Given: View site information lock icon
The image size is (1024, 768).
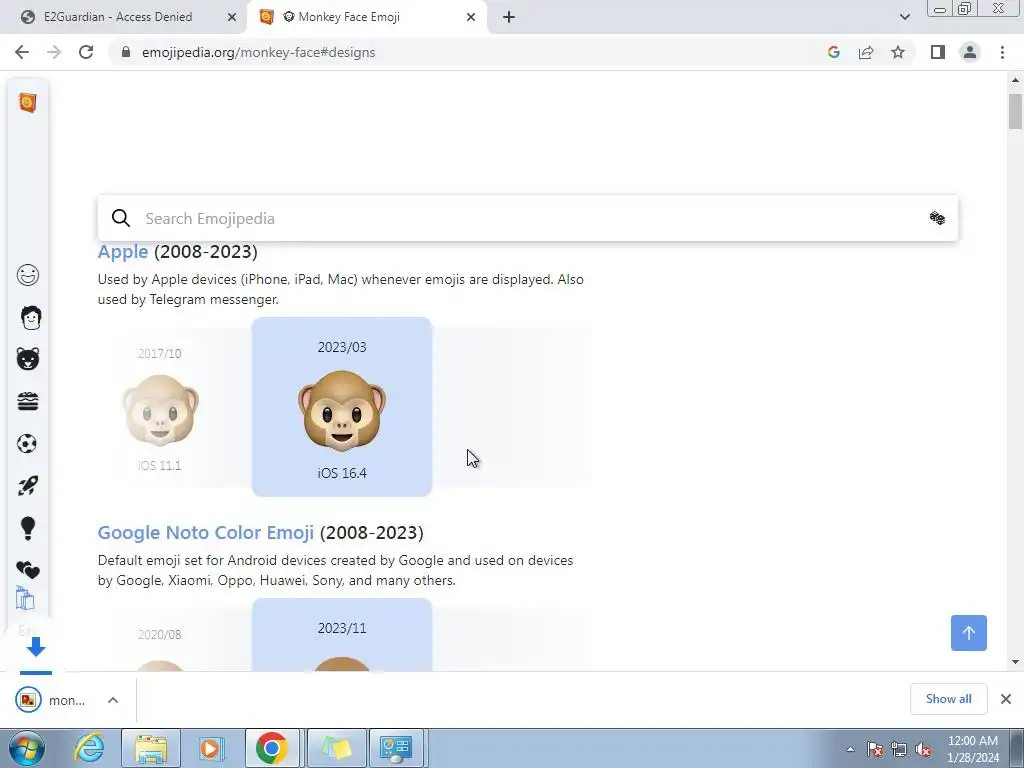Looking at the screenshot, I should [x=126, y=52].
